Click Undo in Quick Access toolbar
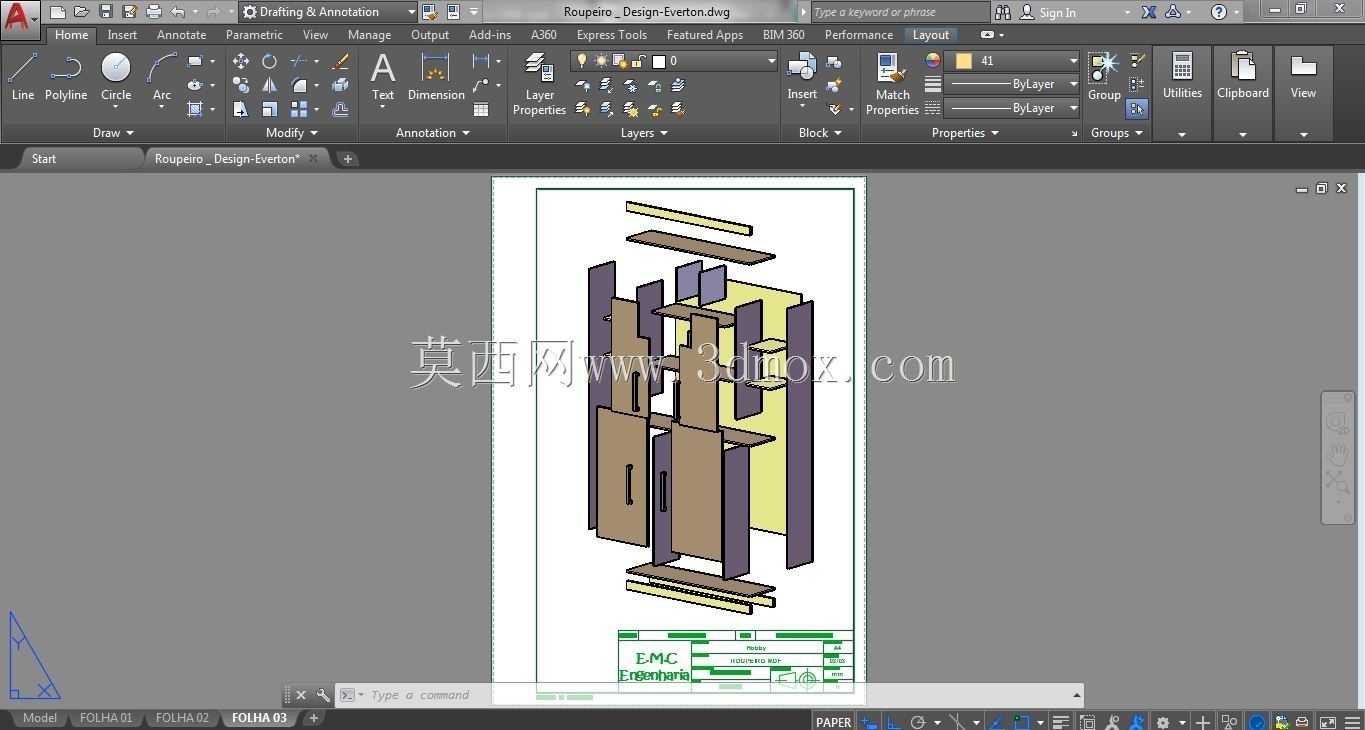1365x730 pixels. tap(178, 12)
